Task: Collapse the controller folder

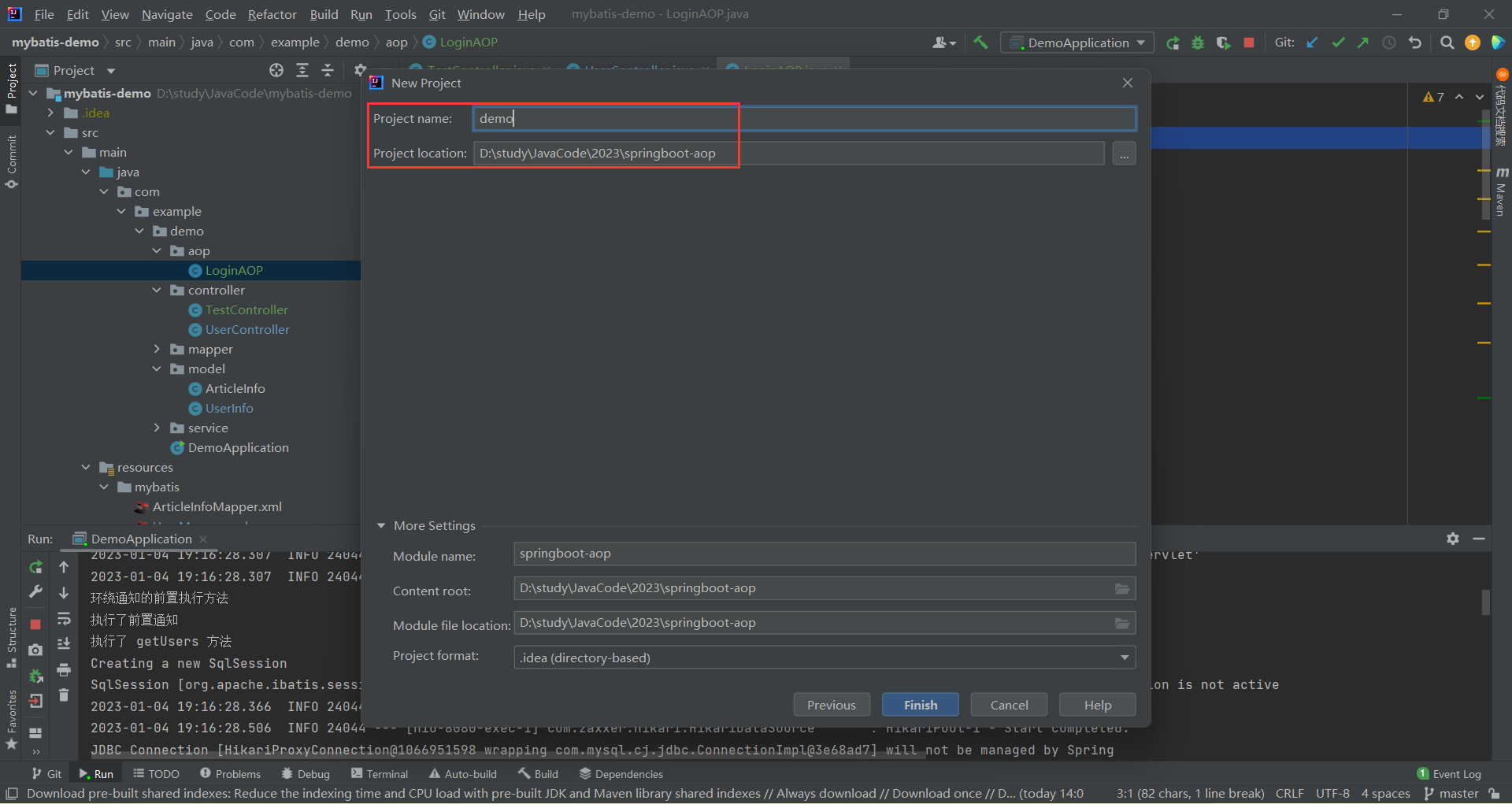Action: (157, 291)
